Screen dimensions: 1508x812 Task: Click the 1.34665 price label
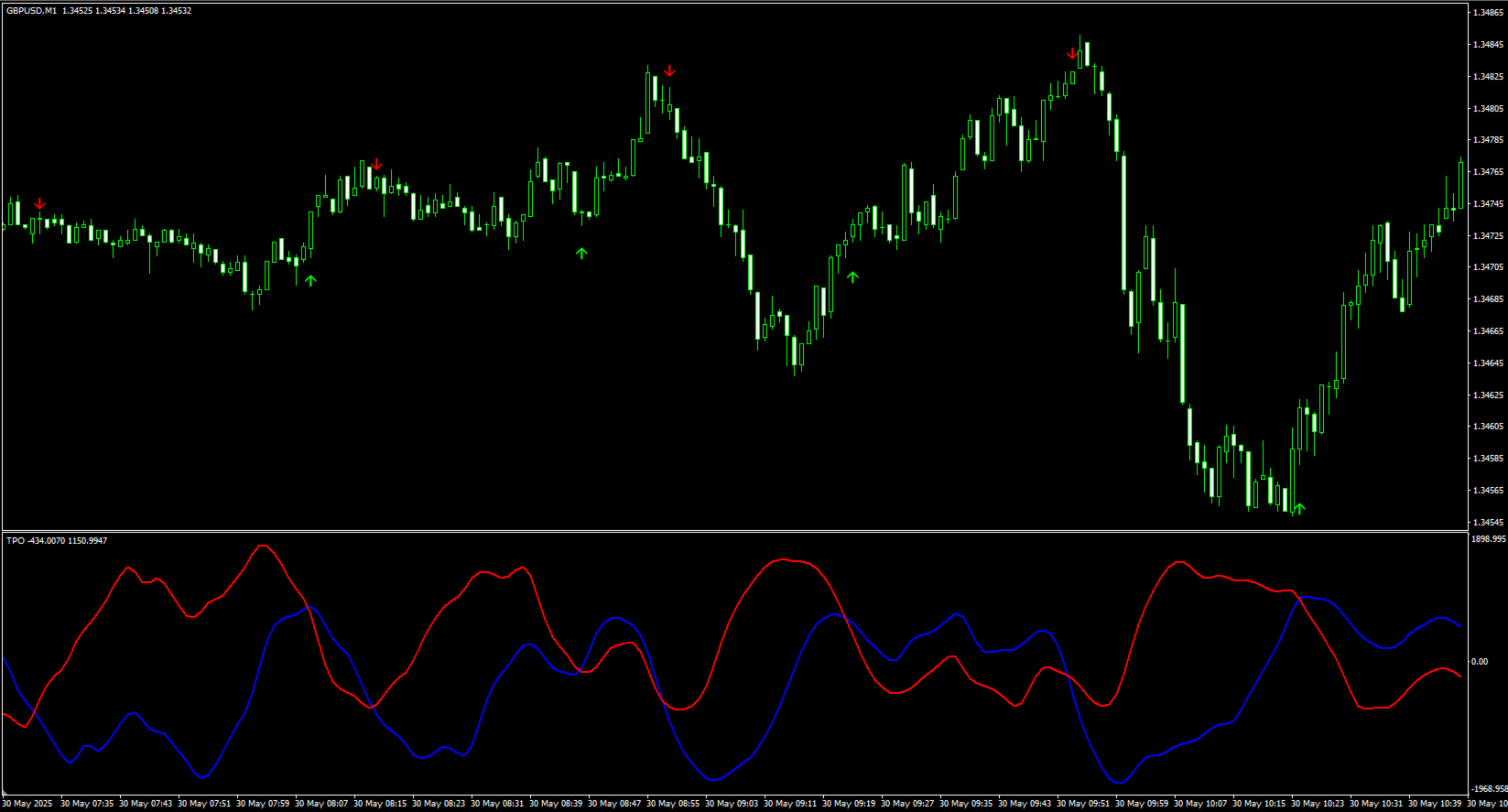[1488, 331]
